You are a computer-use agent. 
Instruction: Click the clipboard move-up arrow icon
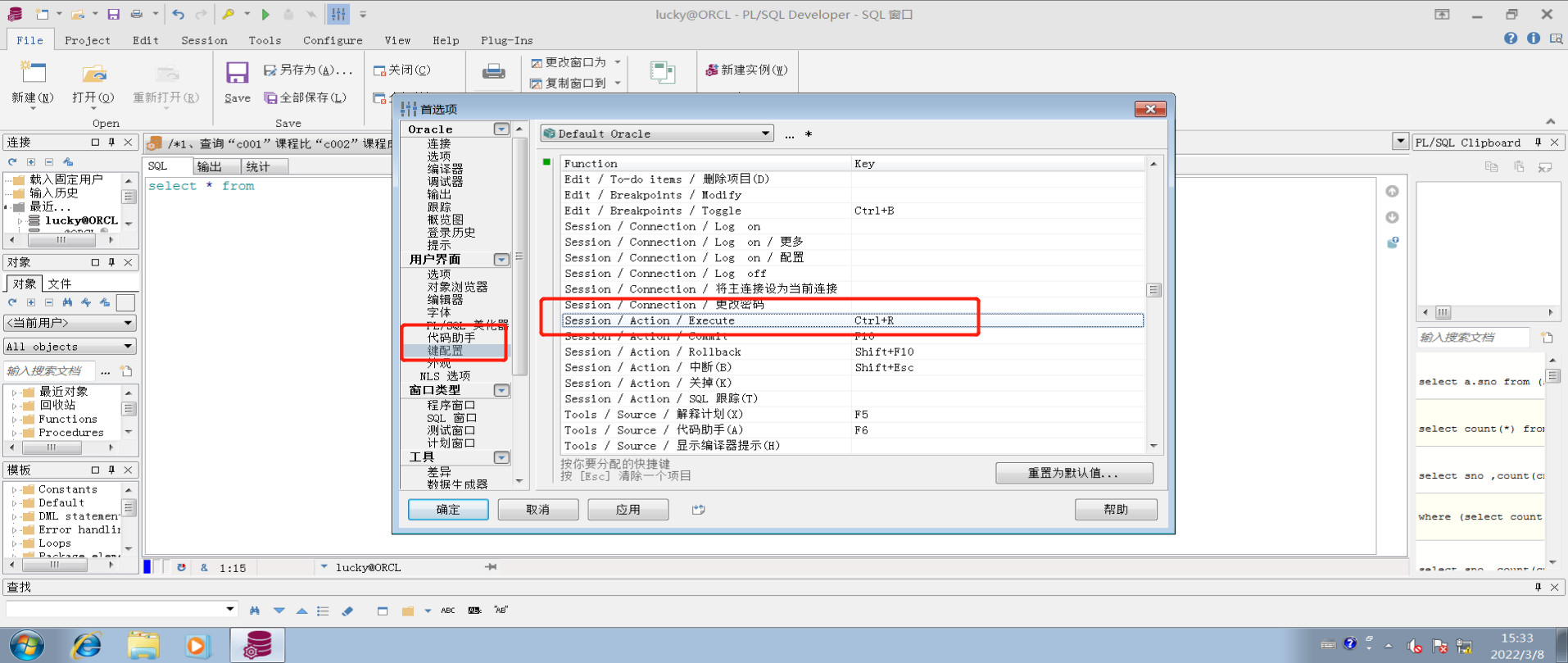coord(1392,192)
